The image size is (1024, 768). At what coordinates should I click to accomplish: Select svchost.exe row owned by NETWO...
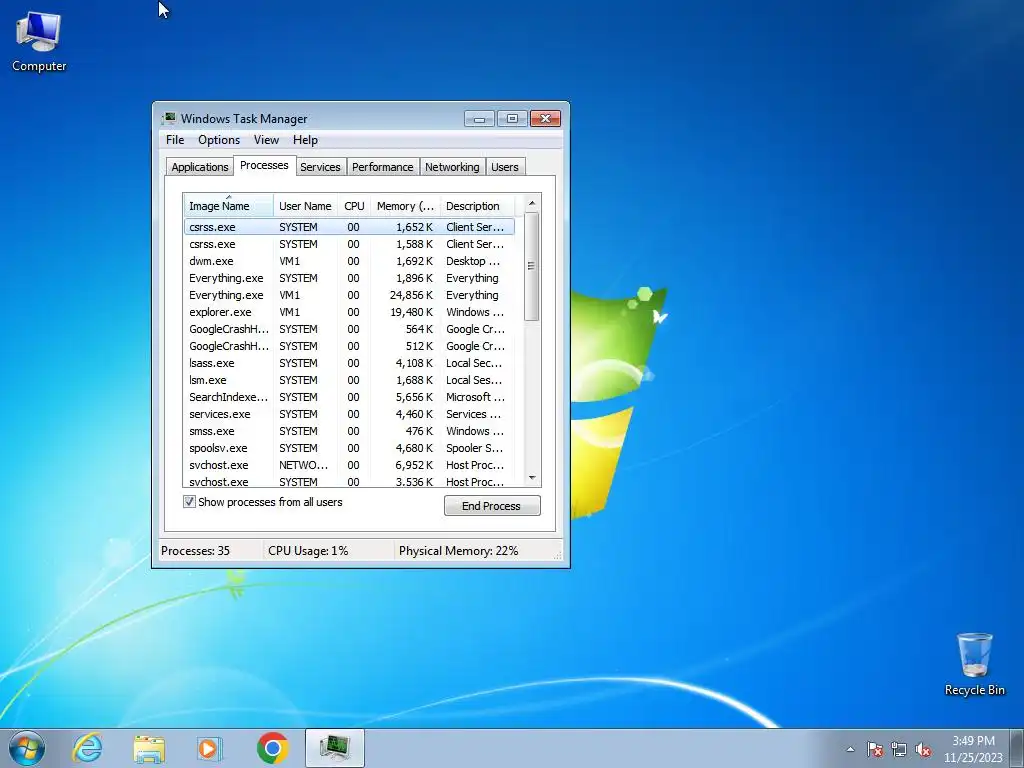click(349, 465)
